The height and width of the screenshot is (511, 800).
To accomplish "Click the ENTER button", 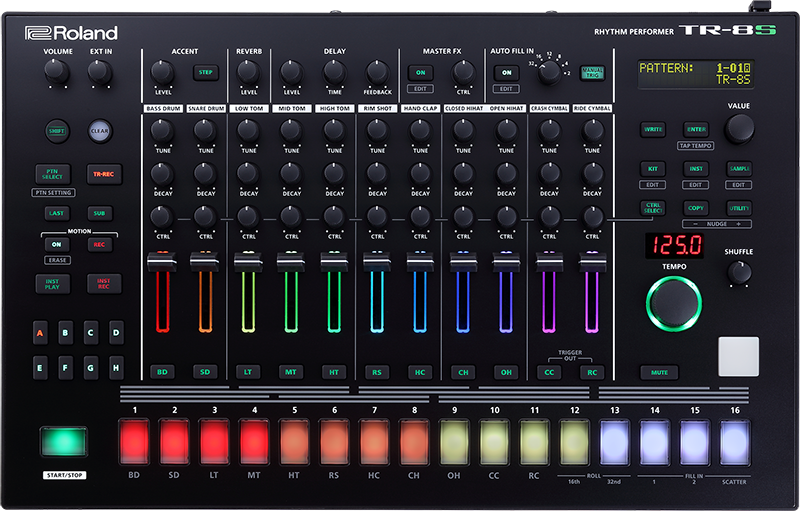I will pyautogui.click(x=696, y=129).
